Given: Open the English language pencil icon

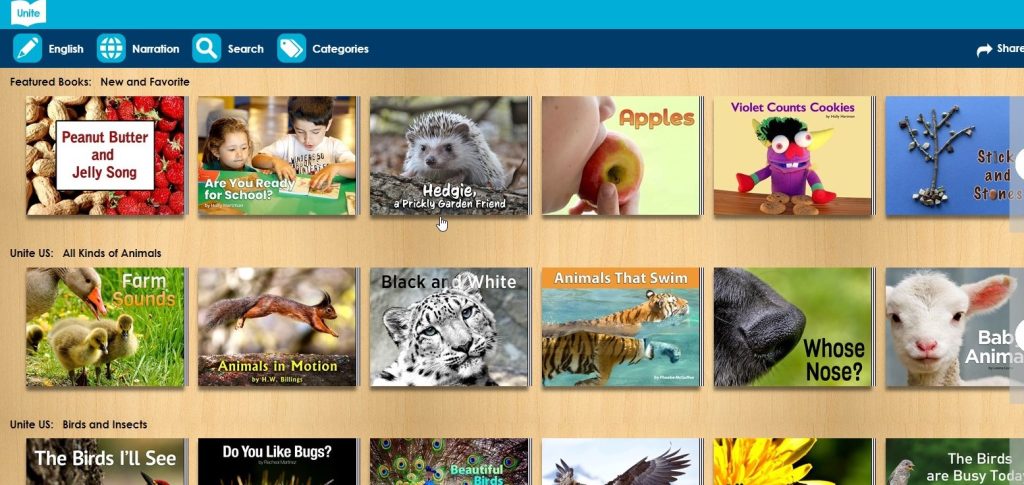Looking at the screenshot, I should point(27,48).
